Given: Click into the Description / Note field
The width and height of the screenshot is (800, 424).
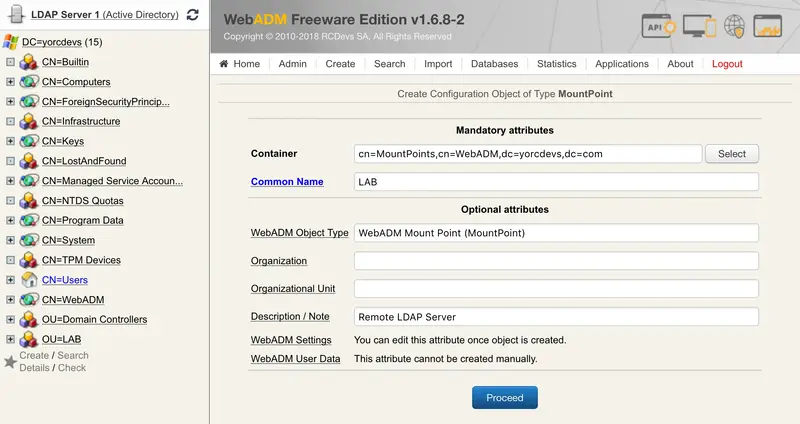Looking at the screenshot, I should [x=556, y=316].
